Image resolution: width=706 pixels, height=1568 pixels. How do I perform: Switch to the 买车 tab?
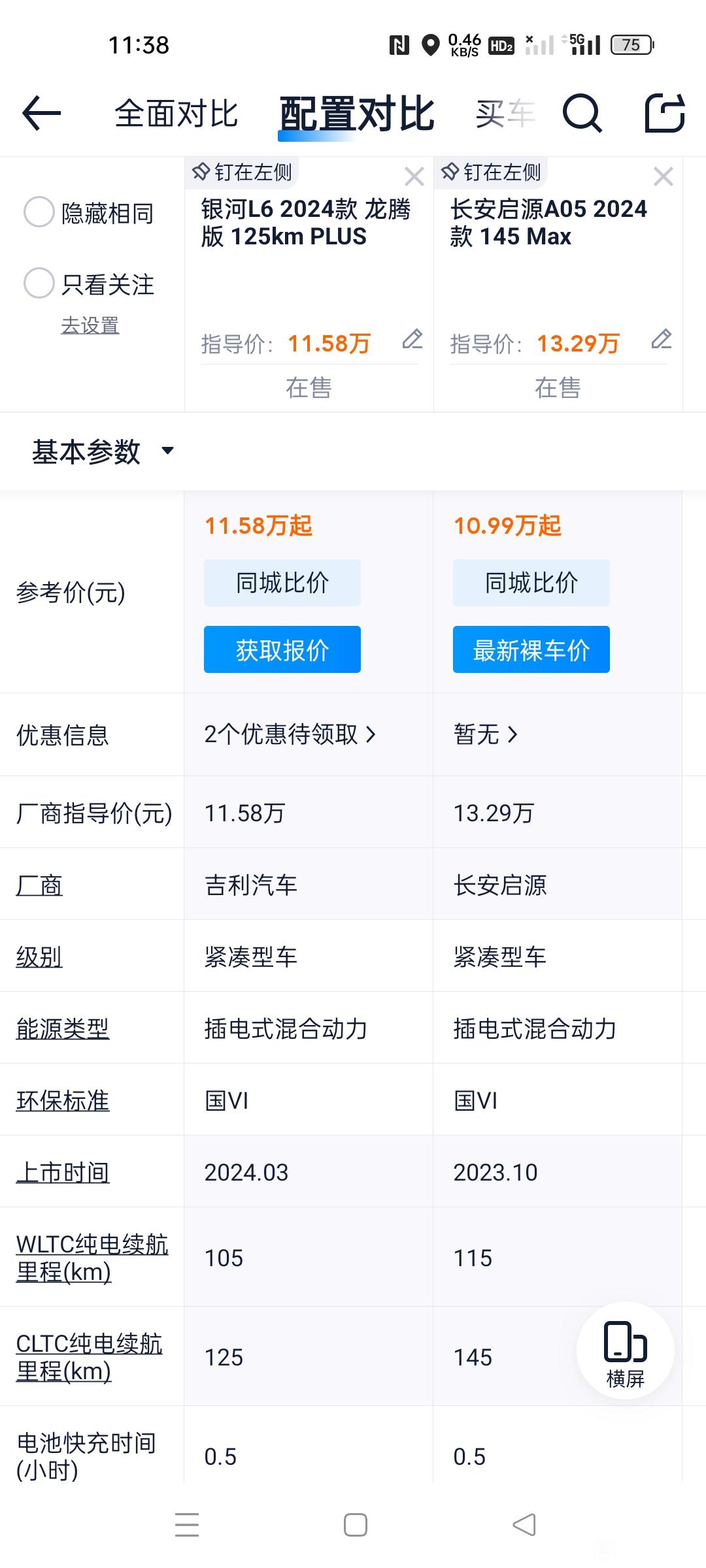pos(505,114)
